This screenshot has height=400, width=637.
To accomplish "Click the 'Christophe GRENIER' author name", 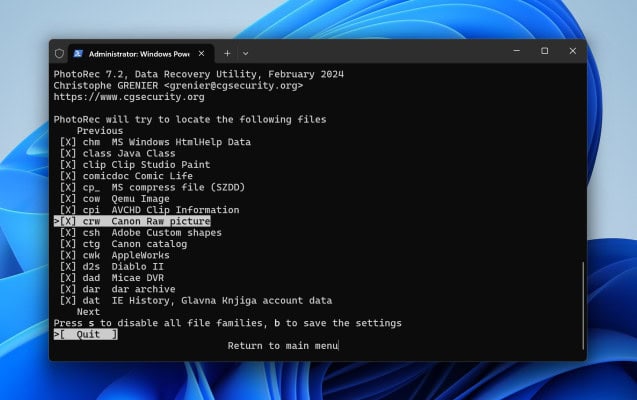I will click(106, 86).
